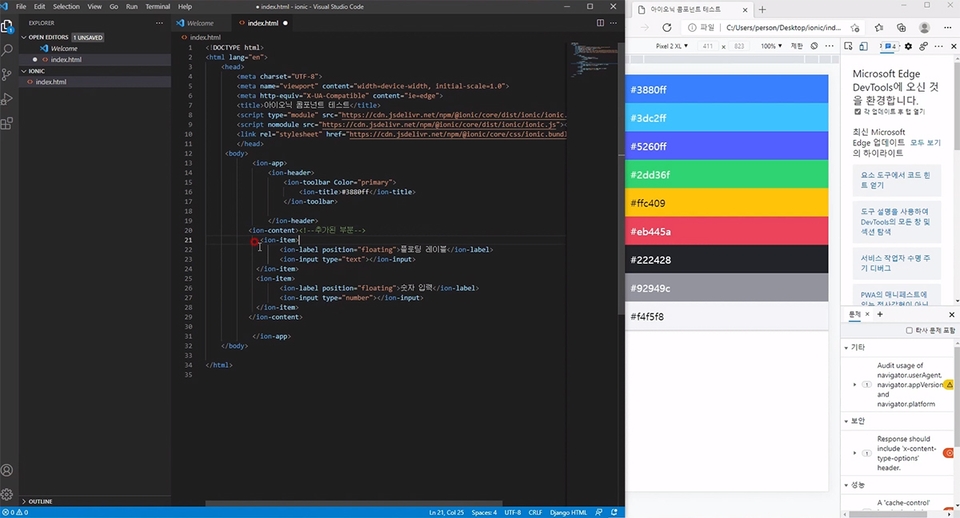This screenshot has height=518, width=960.
Task: Open the DevTools customize and control menu
Action: coord(939,46)
